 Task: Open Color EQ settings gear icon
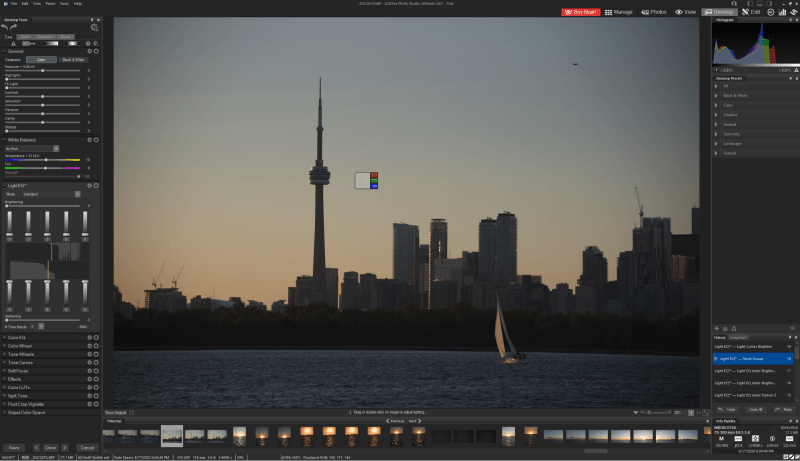point(89,338)
